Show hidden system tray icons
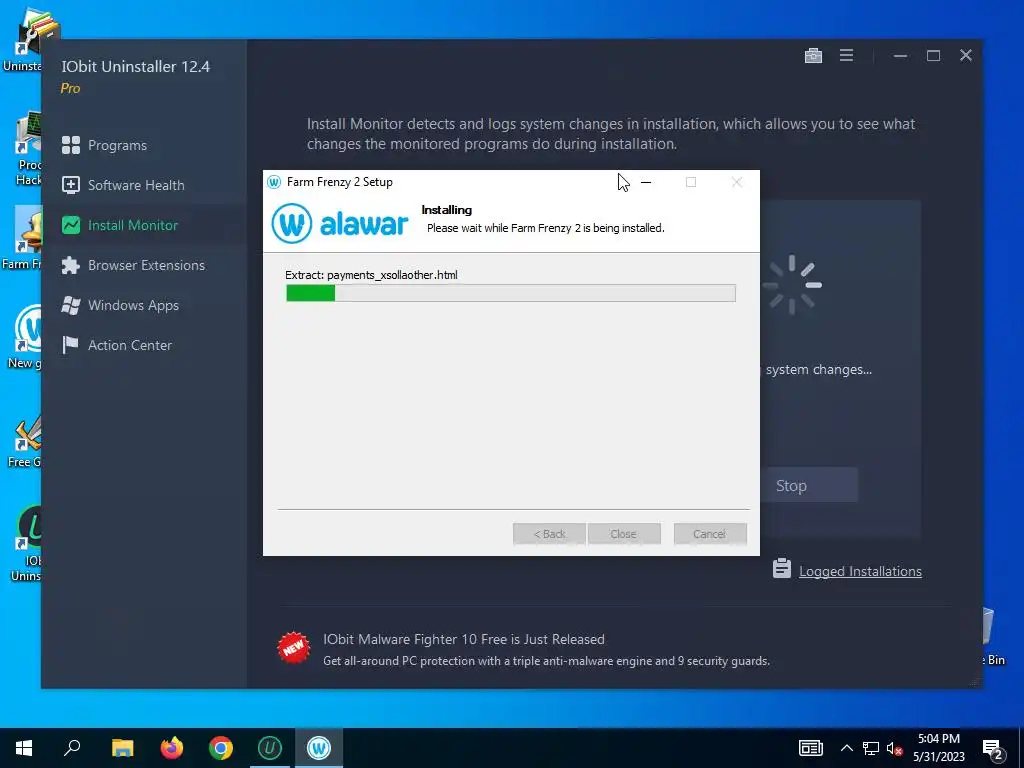1024x768 pixels. 846,748
